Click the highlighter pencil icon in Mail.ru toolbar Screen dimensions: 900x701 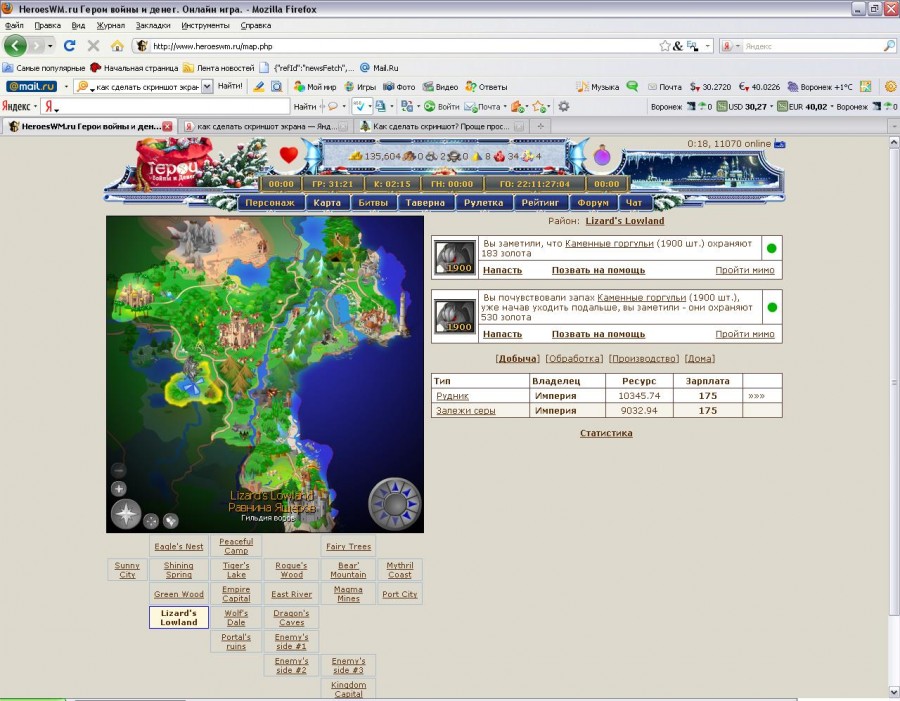point(259,87)
